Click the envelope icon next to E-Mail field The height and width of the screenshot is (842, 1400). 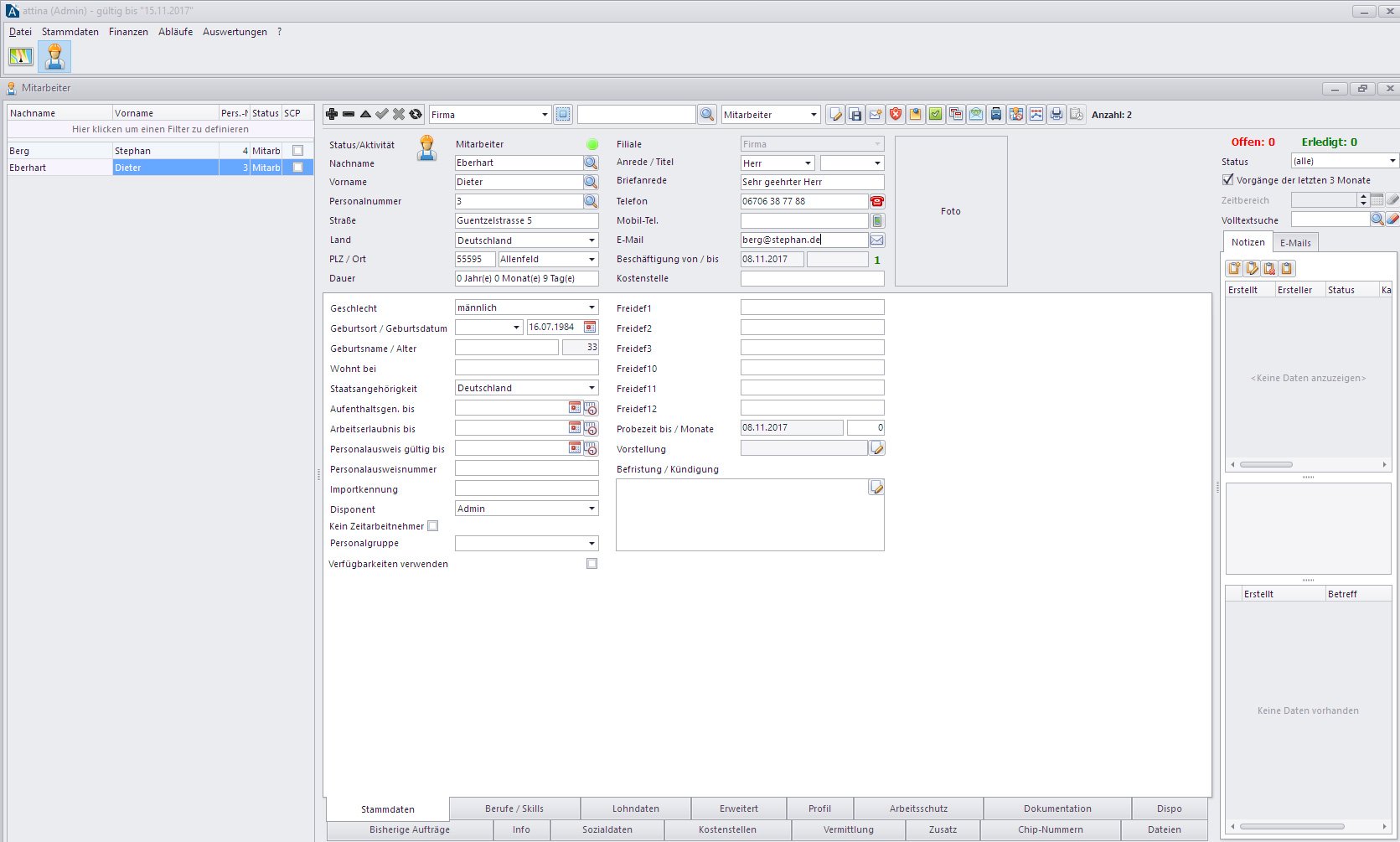point(877,240)
